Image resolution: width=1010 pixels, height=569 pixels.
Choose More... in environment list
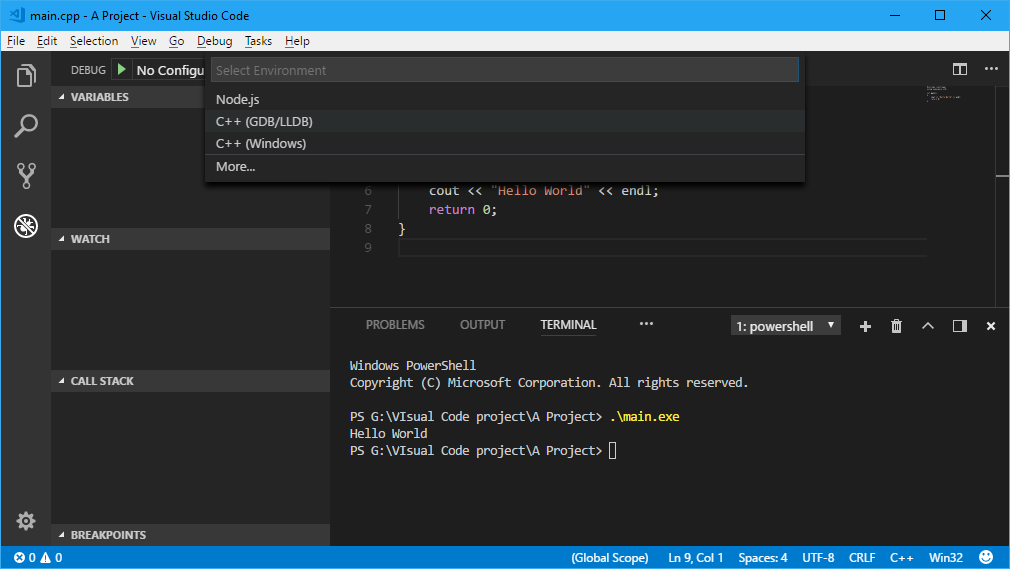pos(505,166)
